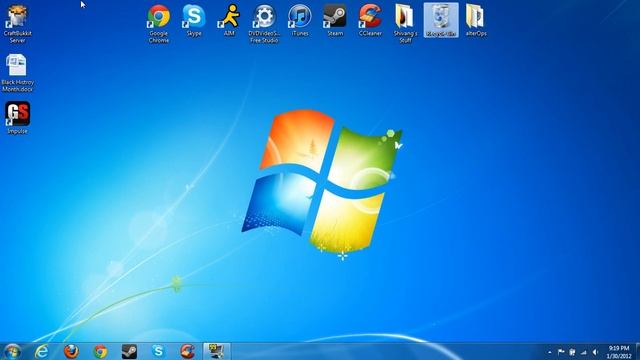
Task: Select the iTunes desktop shortcut
Action: click(300, 21)
